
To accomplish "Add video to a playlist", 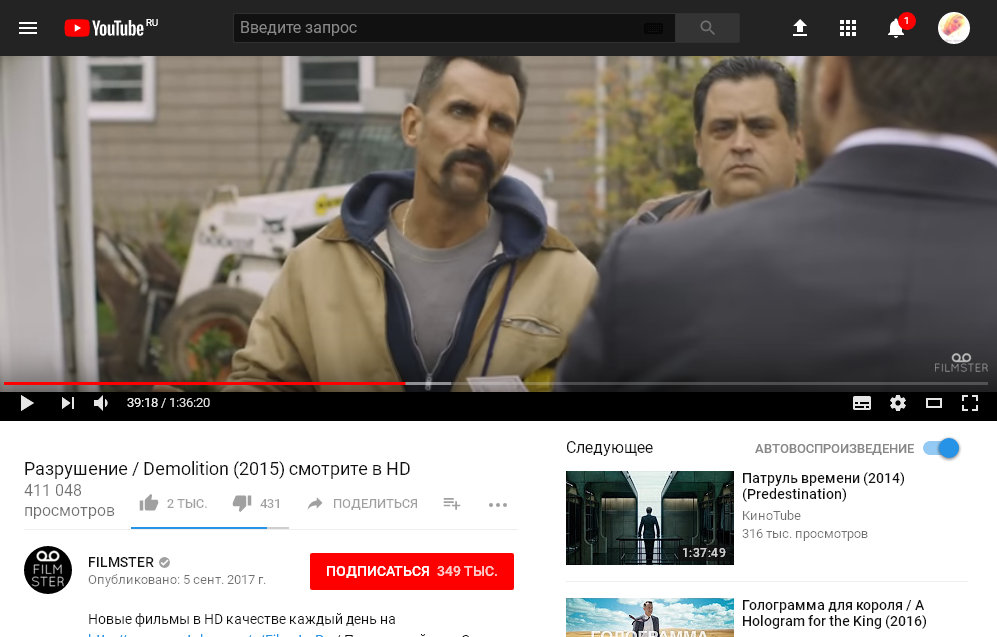I will (451, 503).
